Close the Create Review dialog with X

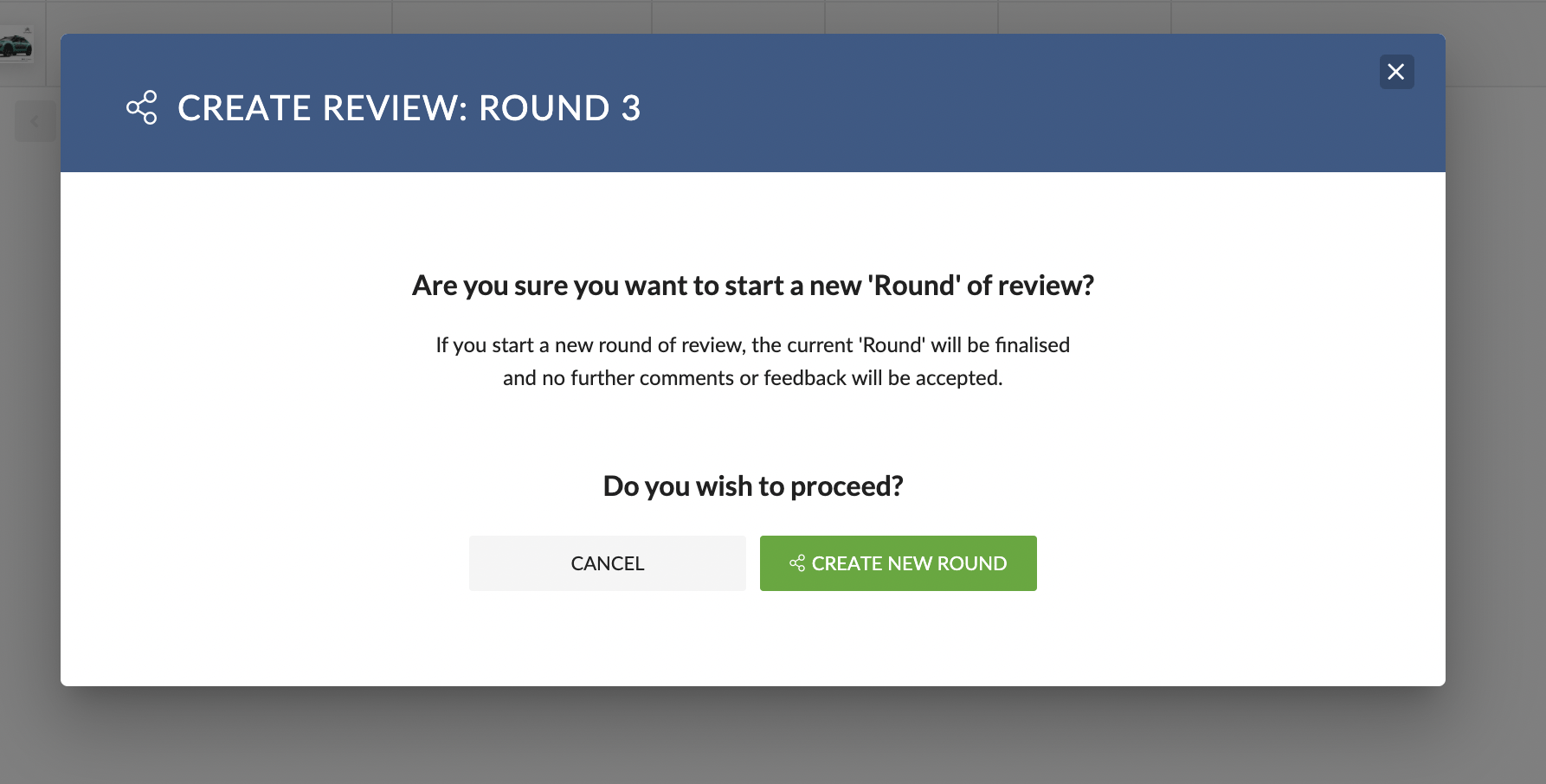click(1396, 72)
